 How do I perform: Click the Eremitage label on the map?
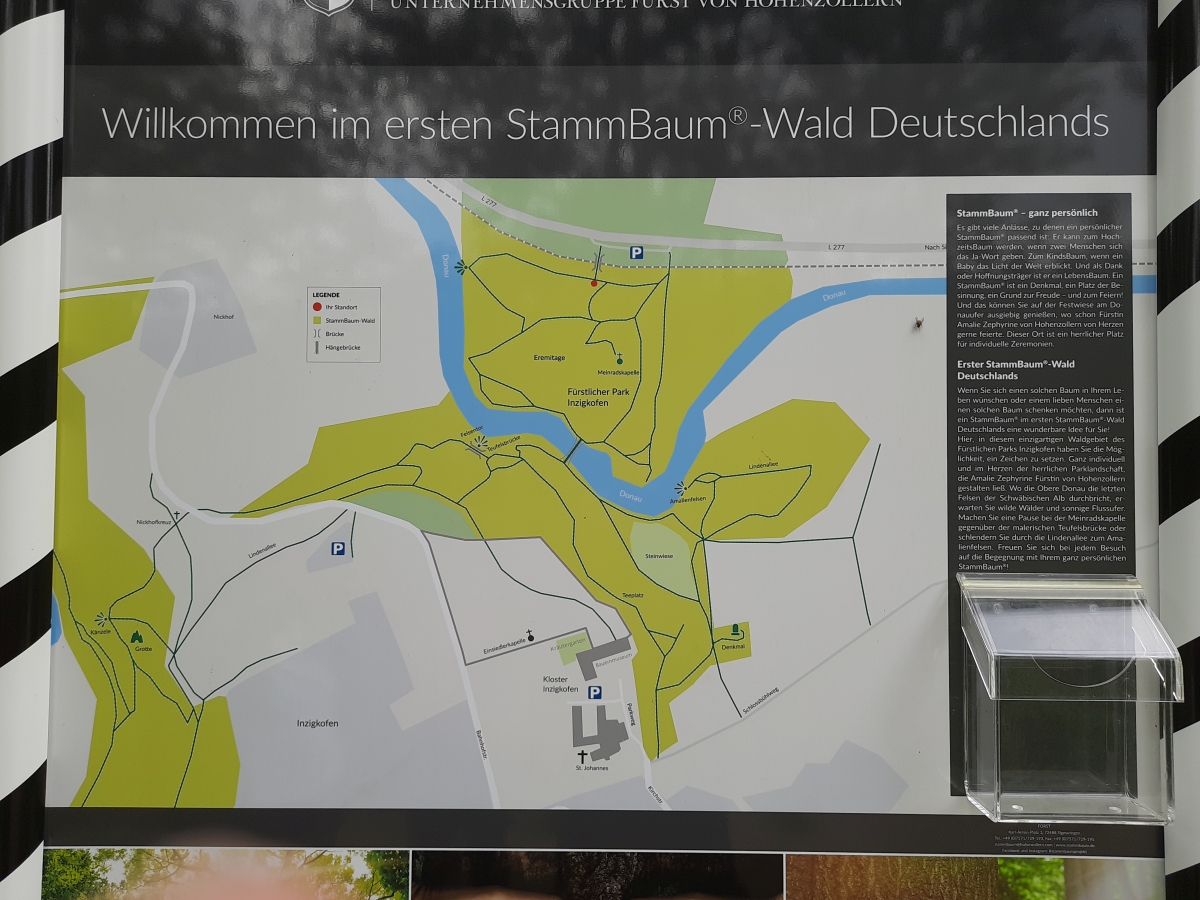pos(549,356)
